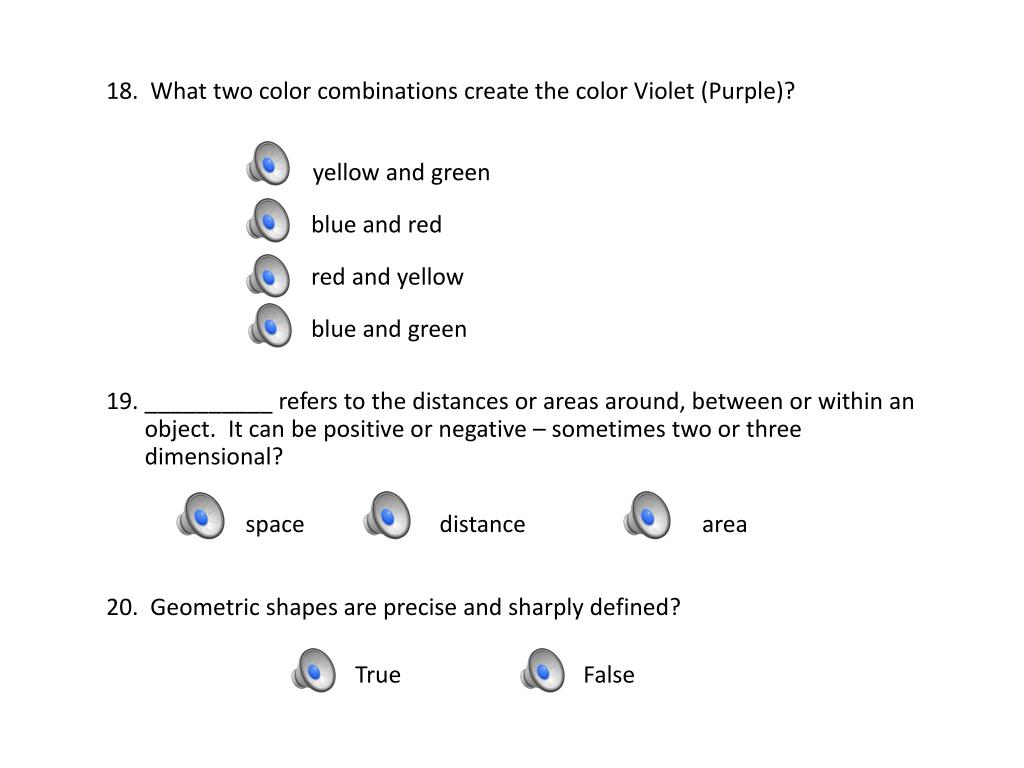Screen dimensions: 1024x768
Task: Pick the 'area' answer label
Action: [724, 525]
